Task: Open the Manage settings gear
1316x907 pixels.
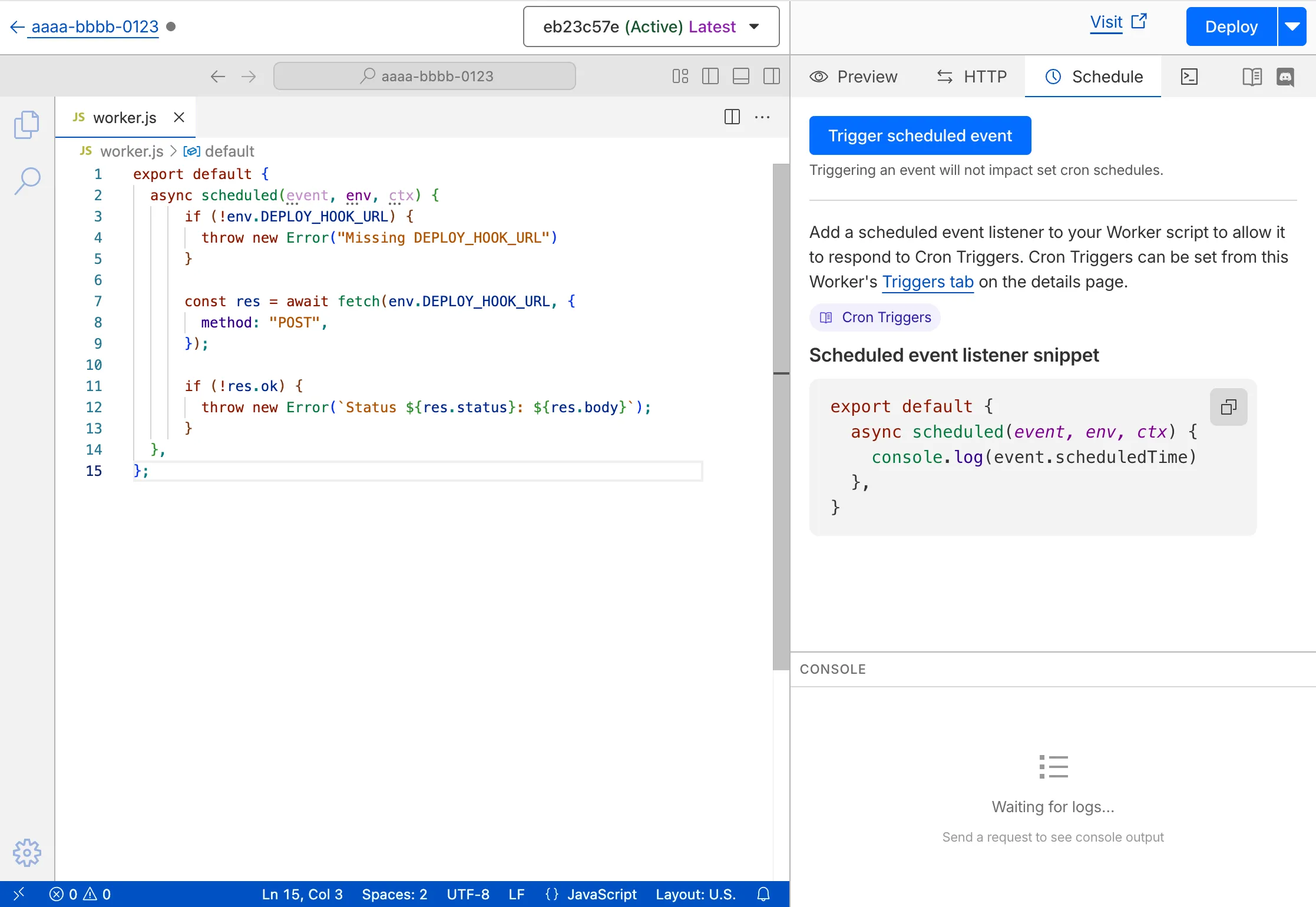Action: pyautogui.click(x=27, y=853)
